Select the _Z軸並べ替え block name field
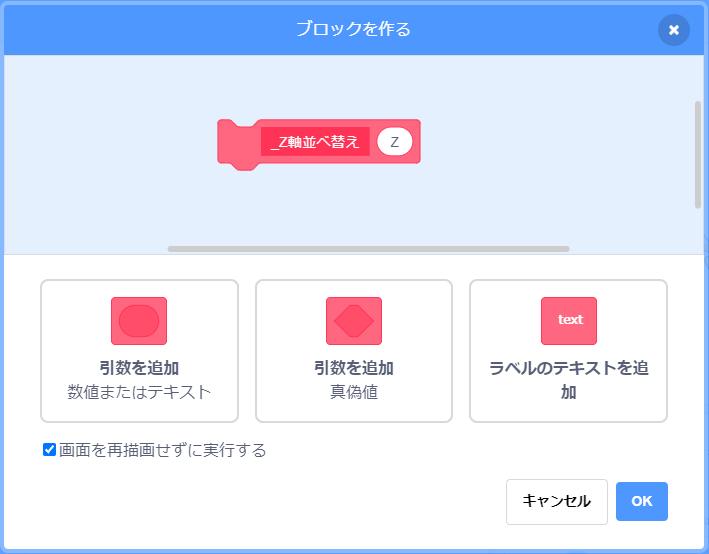Screen dimensions: 709x554 pyautogui.click(x=315, y=142)
